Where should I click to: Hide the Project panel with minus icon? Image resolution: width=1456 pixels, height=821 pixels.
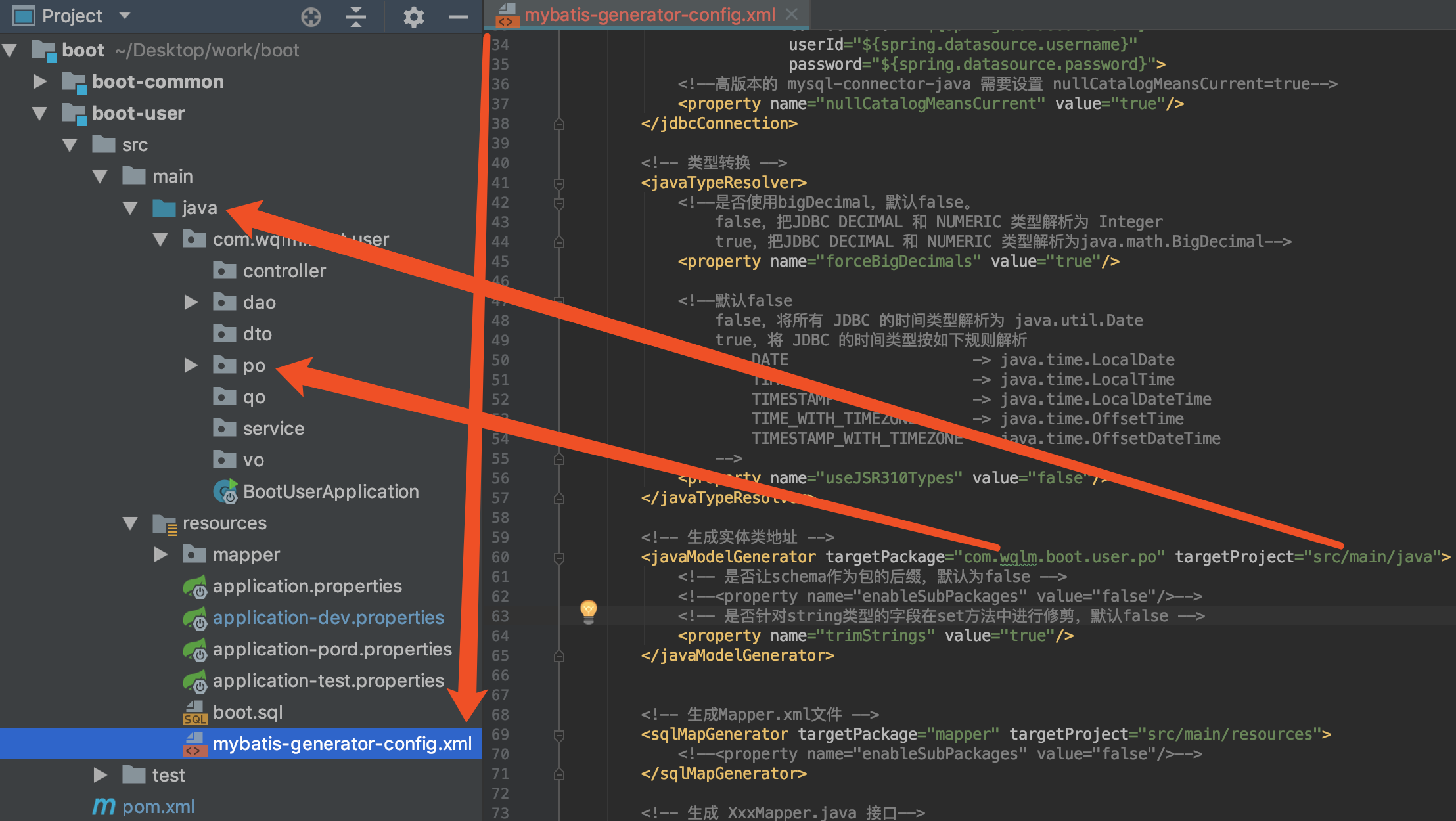pos(458,16)
